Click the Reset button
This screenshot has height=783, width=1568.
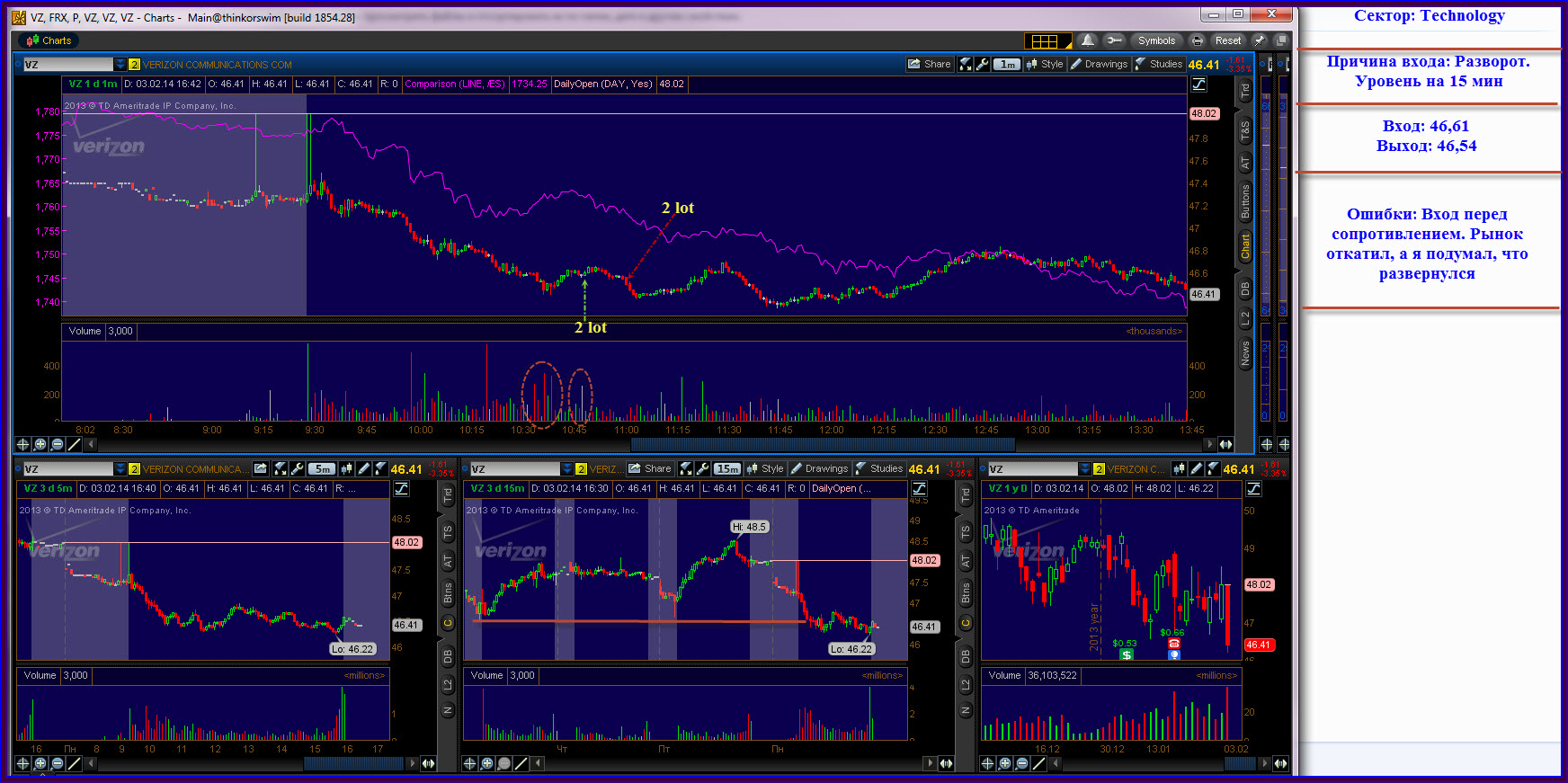coord(1227,40)
